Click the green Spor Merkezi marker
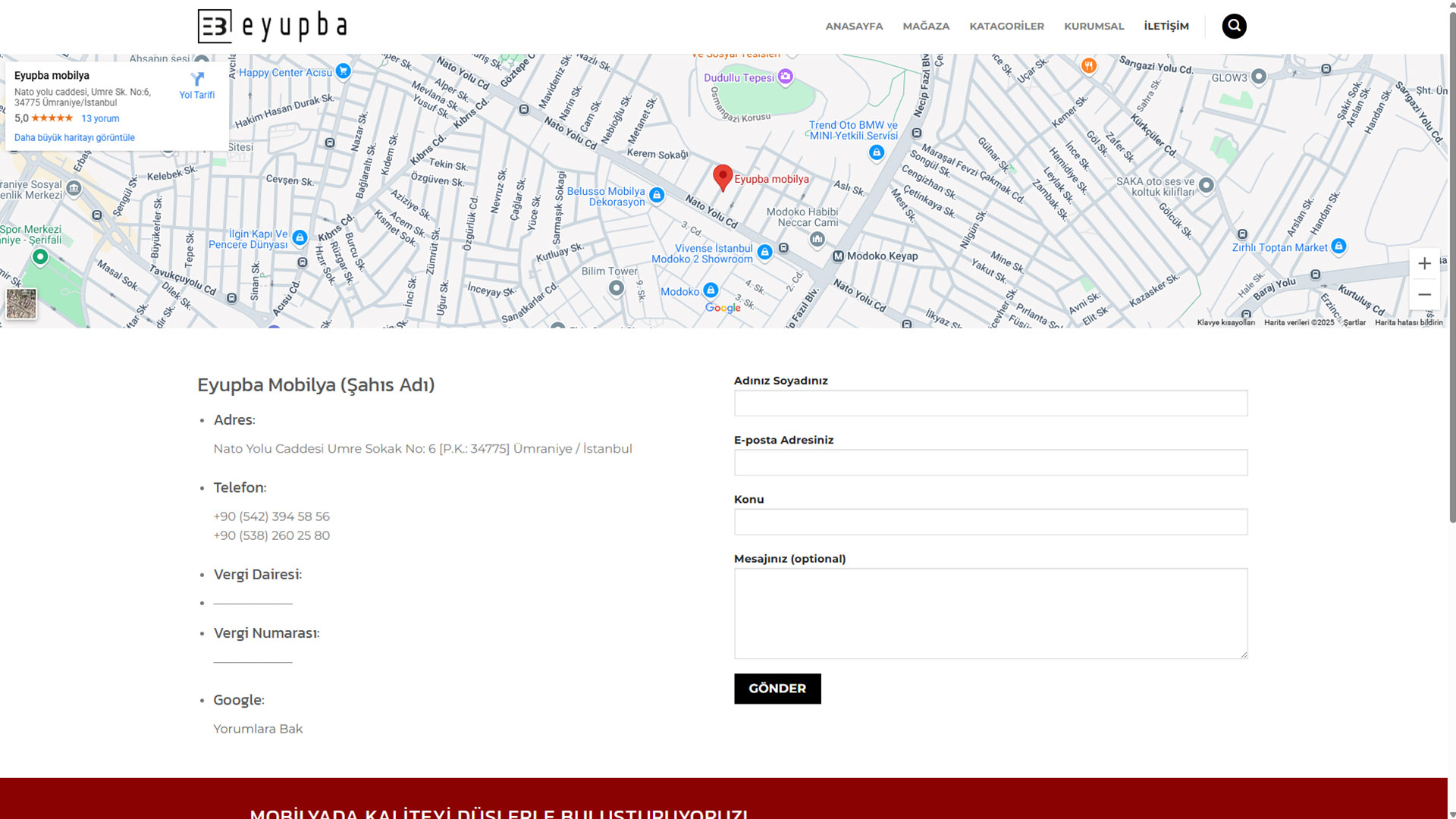 [x=40, y=258]
